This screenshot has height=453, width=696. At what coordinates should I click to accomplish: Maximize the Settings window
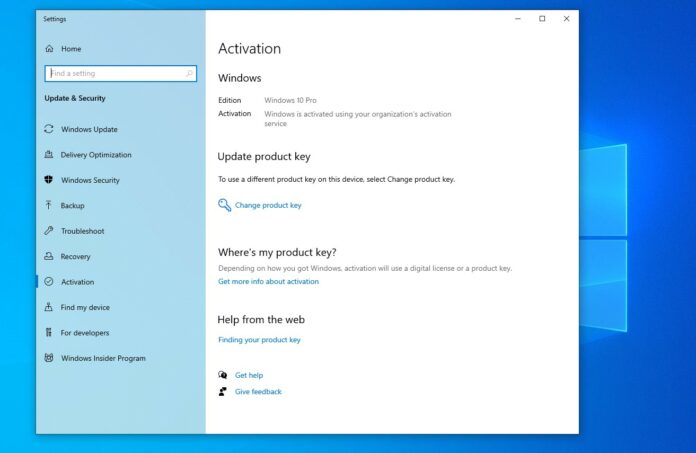tap(542, 19)
